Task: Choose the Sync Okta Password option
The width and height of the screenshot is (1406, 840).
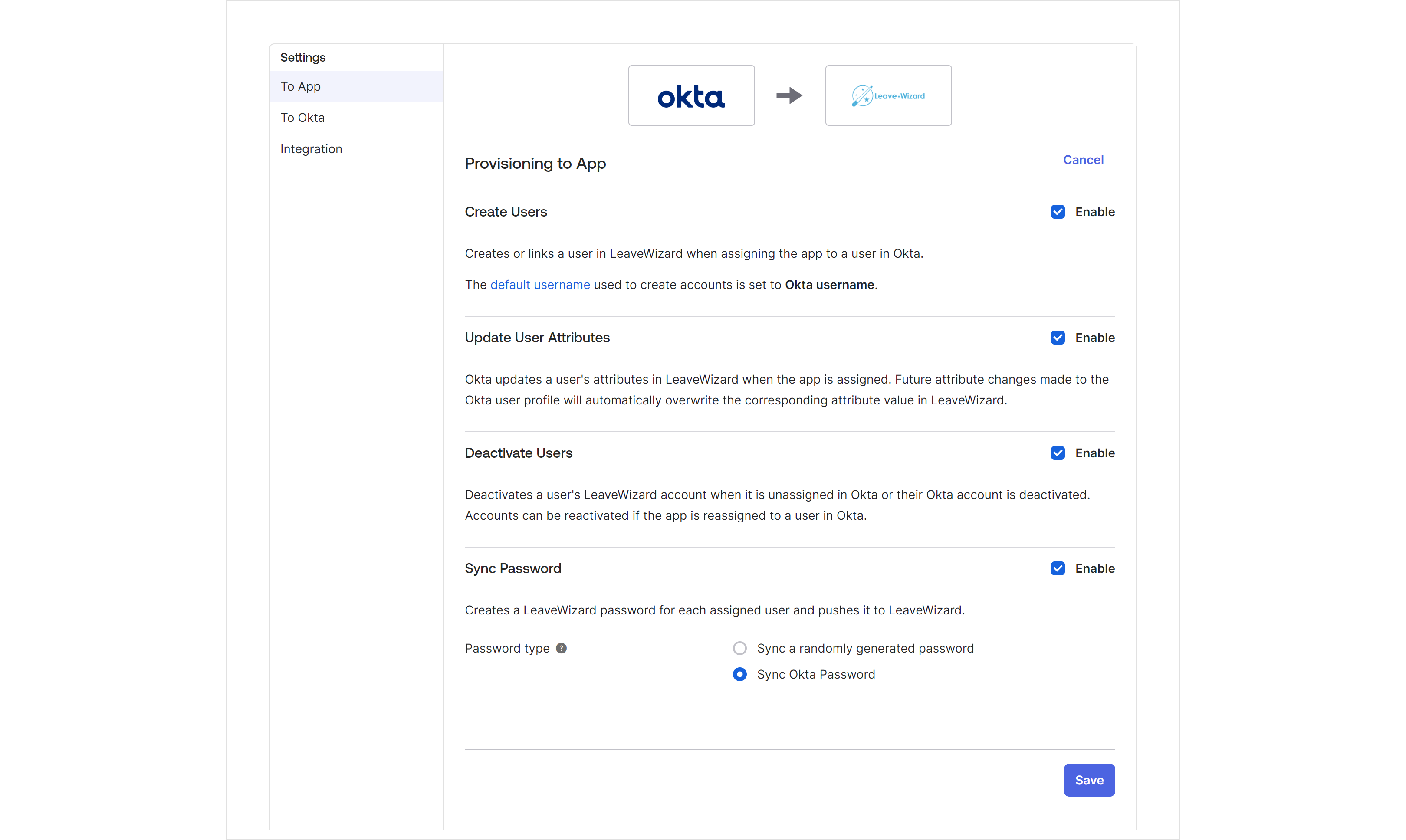Action: [x=739, y=674]
